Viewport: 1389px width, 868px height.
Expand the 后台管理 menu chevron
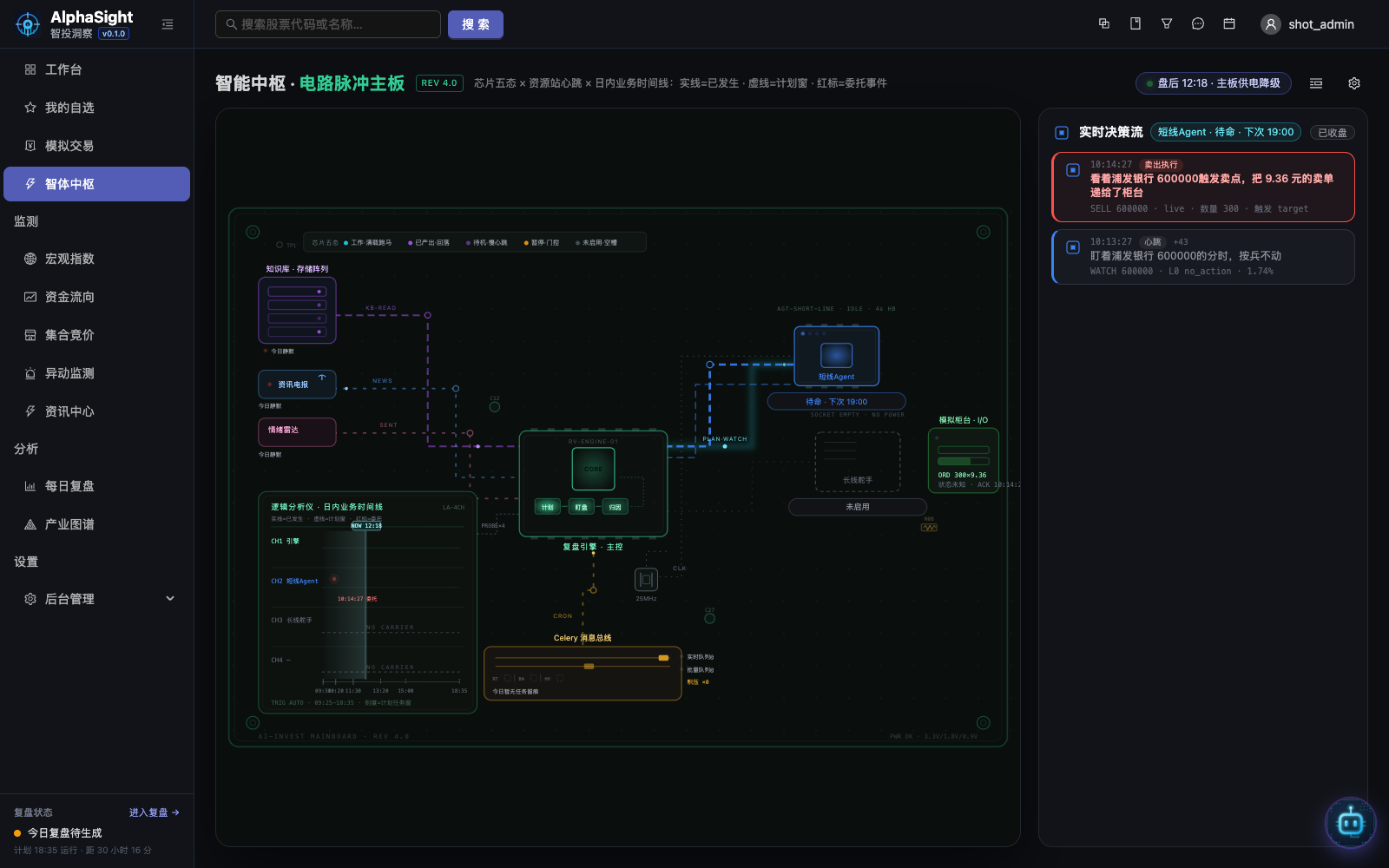tap(170, 598)
